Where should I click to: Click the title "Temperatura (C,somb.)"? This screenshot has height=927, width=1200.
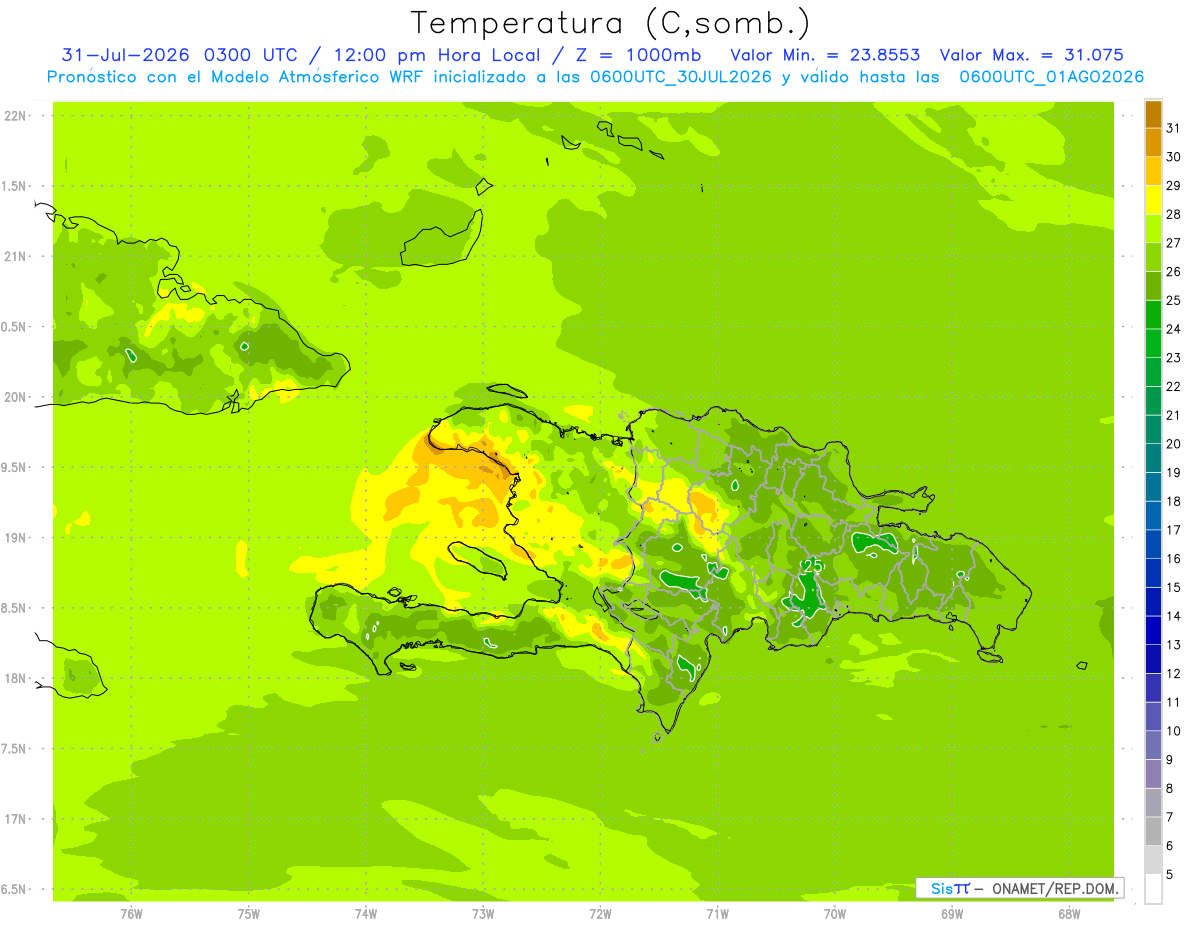point(610,23)
